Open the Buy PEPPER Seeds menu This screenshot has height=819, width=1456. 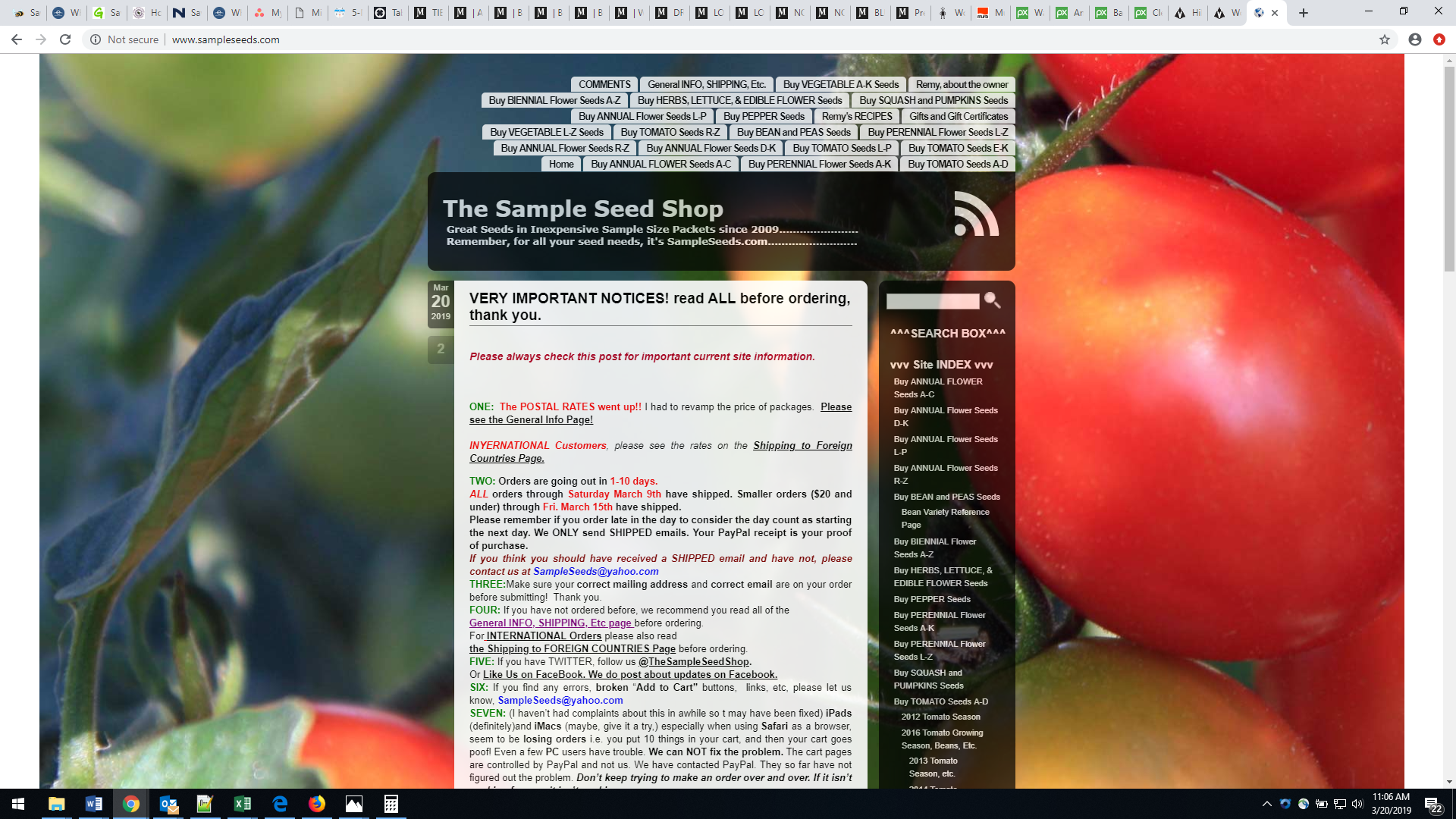[x=764, y=116]
